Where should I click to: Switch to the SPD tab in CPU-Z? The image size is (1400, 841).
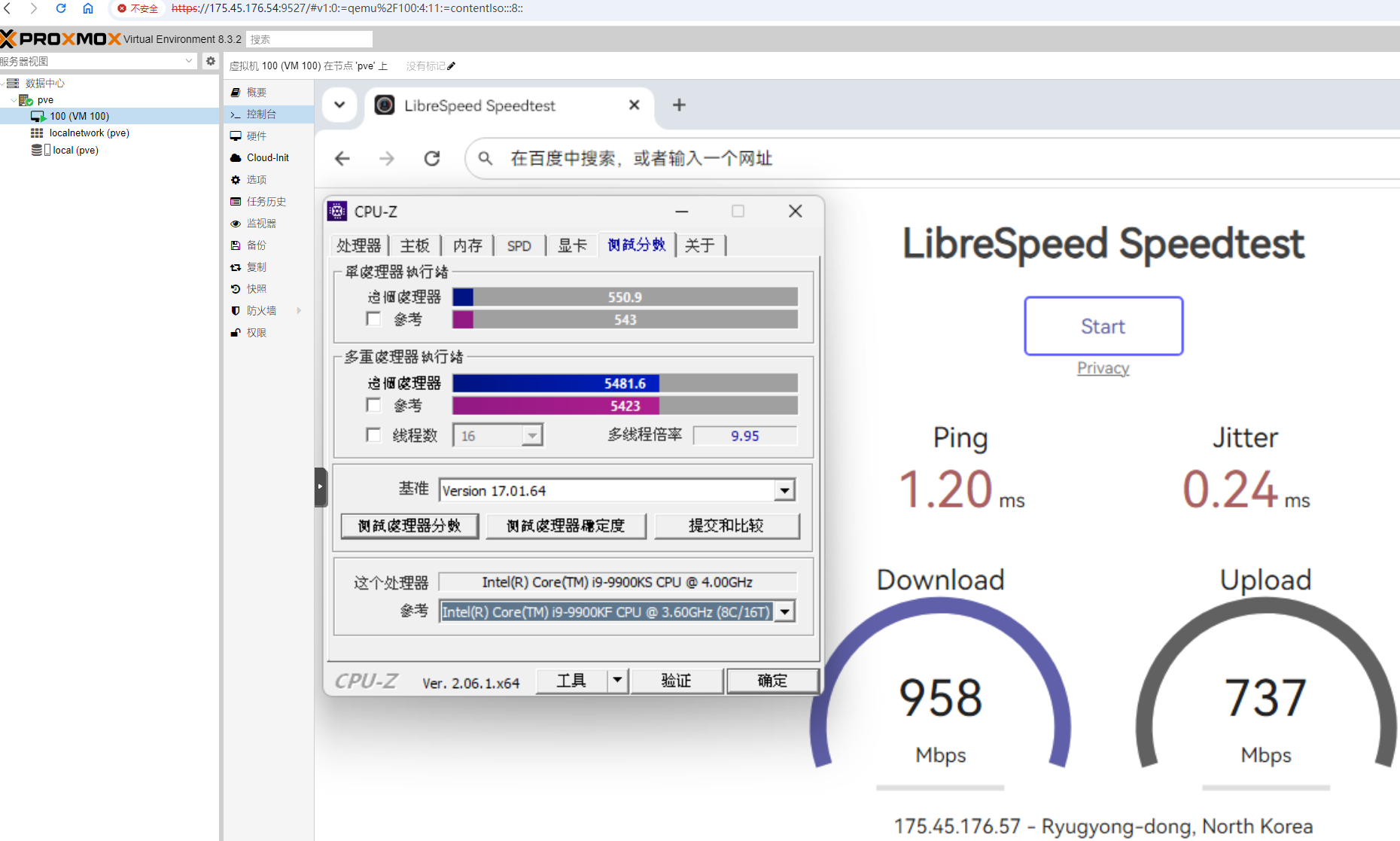coord(519,245)
